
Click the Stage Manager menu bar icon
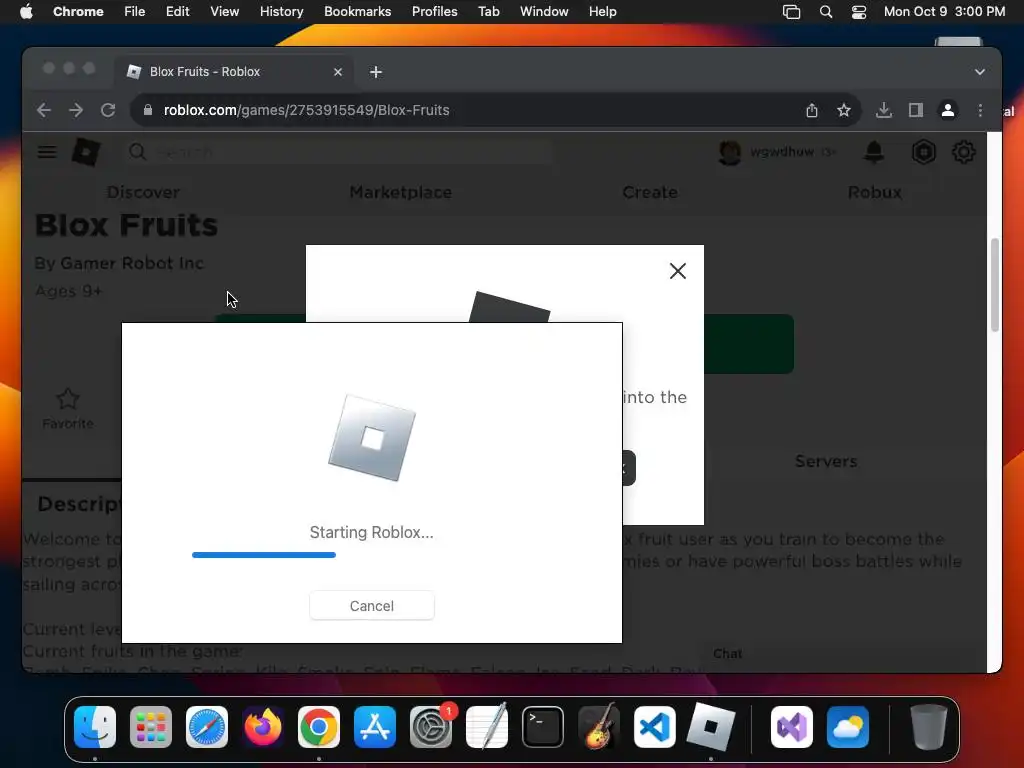791,12
